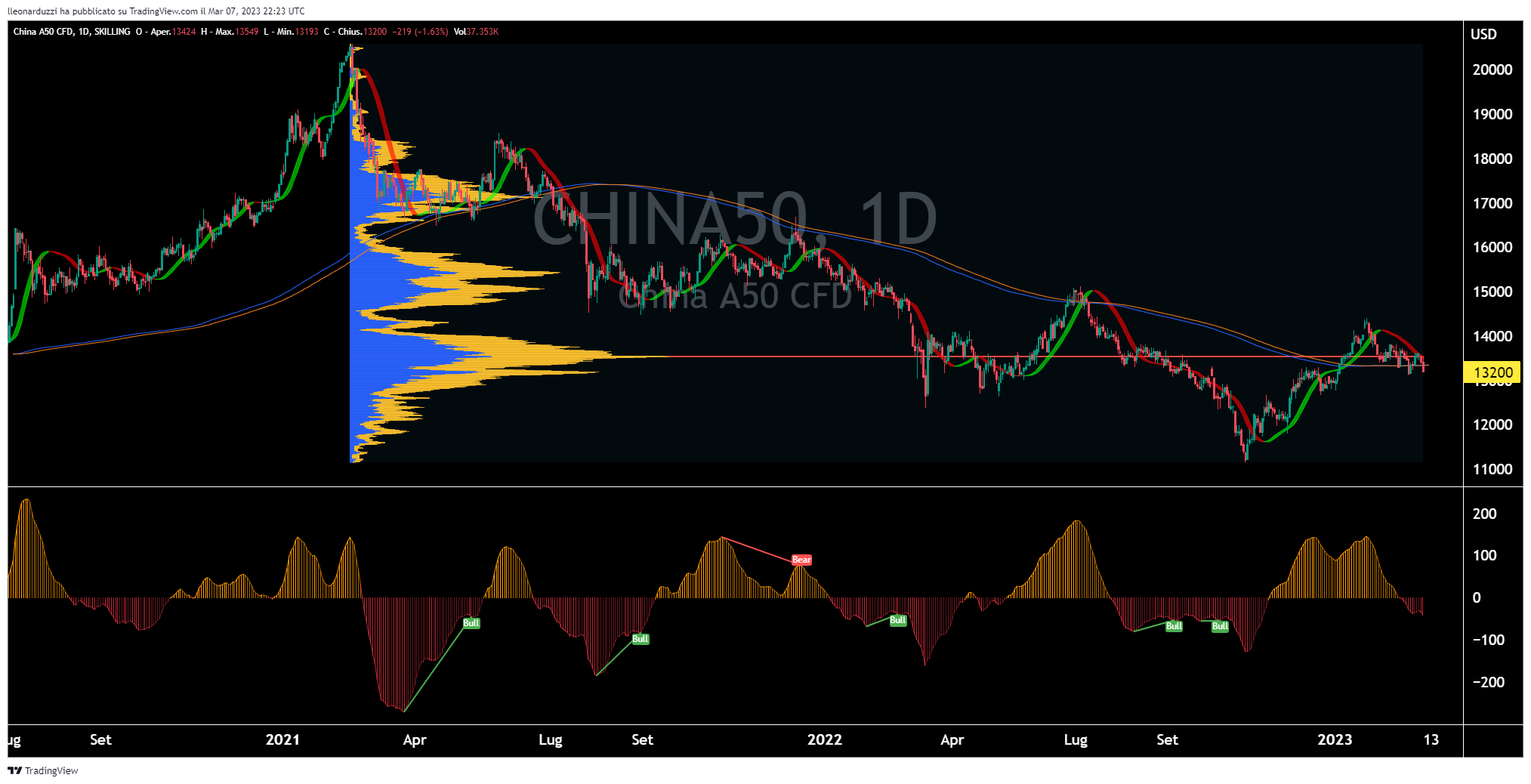The width and height of the screenshot is (1531, 784).
Task: Click 100 on the oscillator axis
Action: tap(1484, 555)
